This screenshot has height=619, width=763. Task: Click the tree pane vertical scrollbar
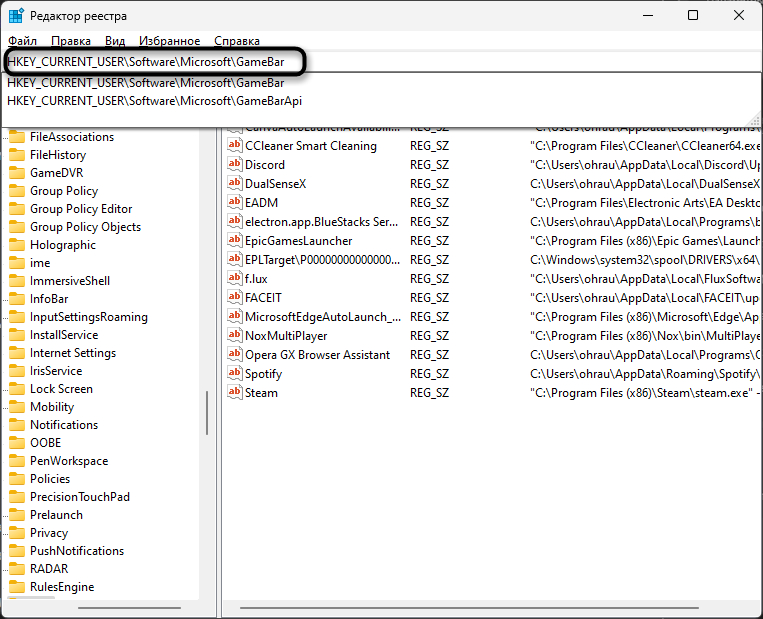tap(207, 413)
